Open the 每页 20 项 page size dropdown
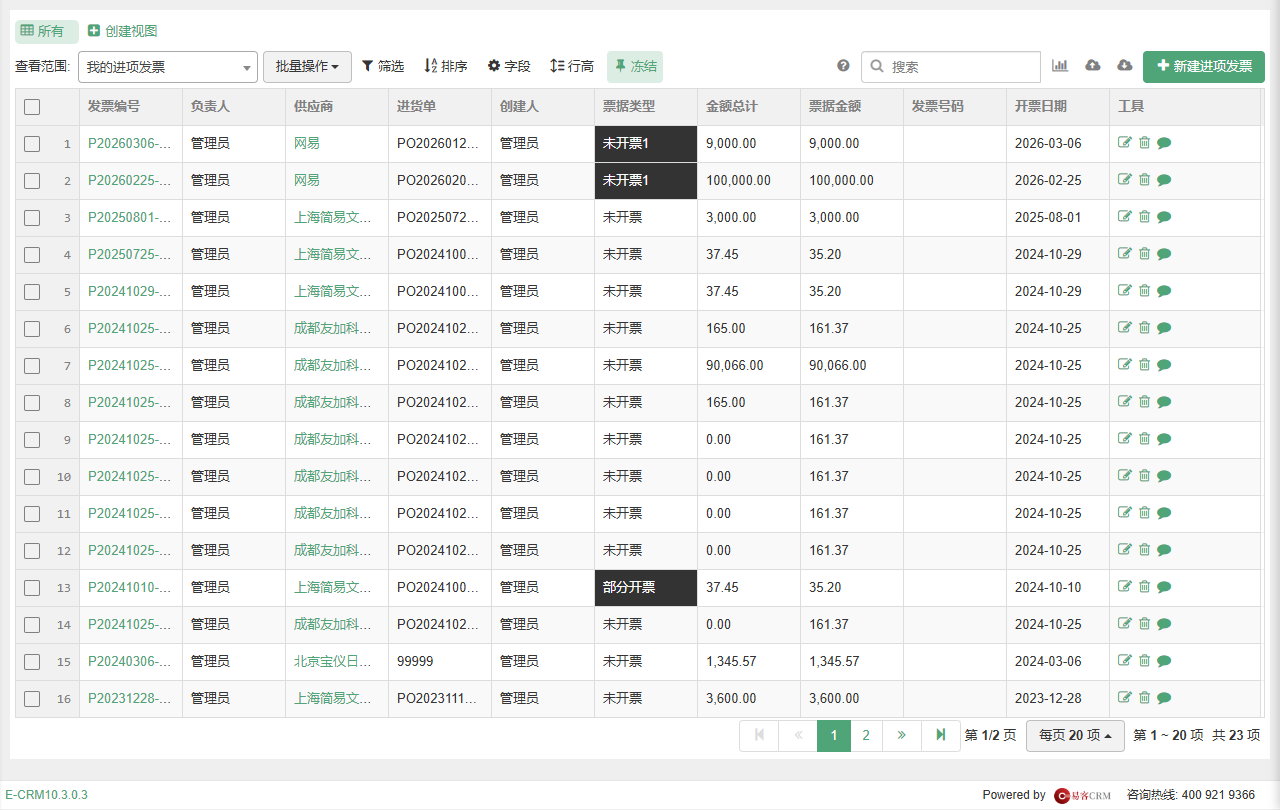1280x810 pixels. point(1075,735)
